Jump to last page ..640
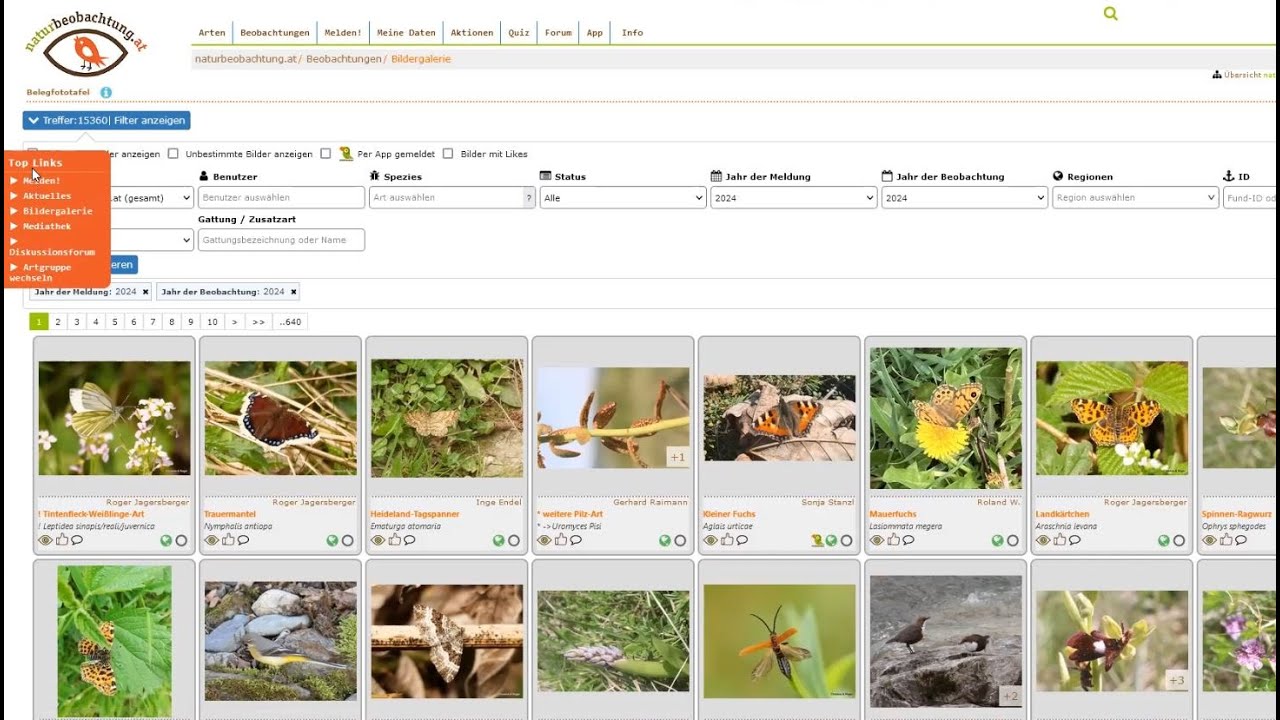 (290, 322)
